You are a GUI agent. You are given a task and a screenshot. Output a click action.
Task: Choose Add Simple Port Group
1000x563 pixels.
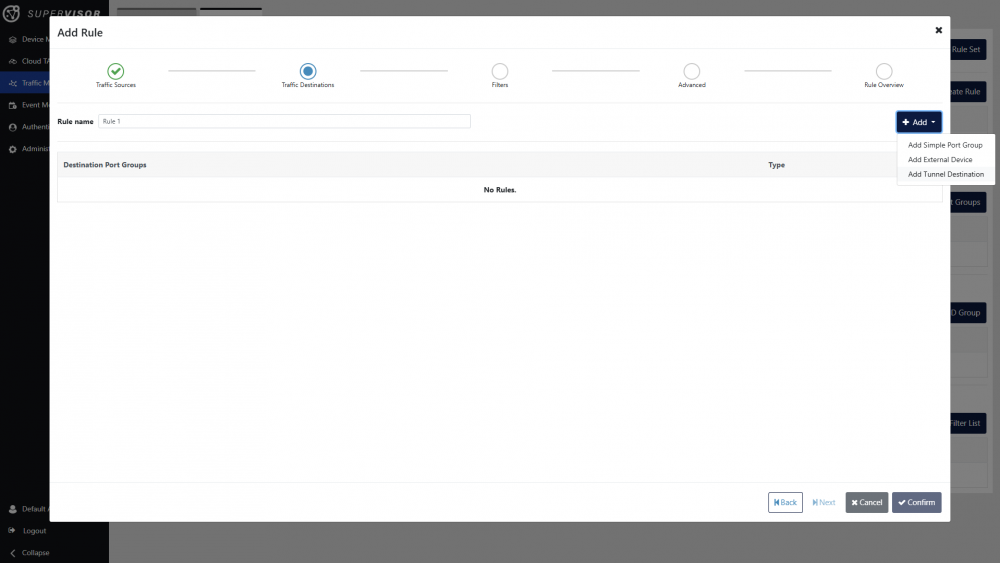coord(945,145)
